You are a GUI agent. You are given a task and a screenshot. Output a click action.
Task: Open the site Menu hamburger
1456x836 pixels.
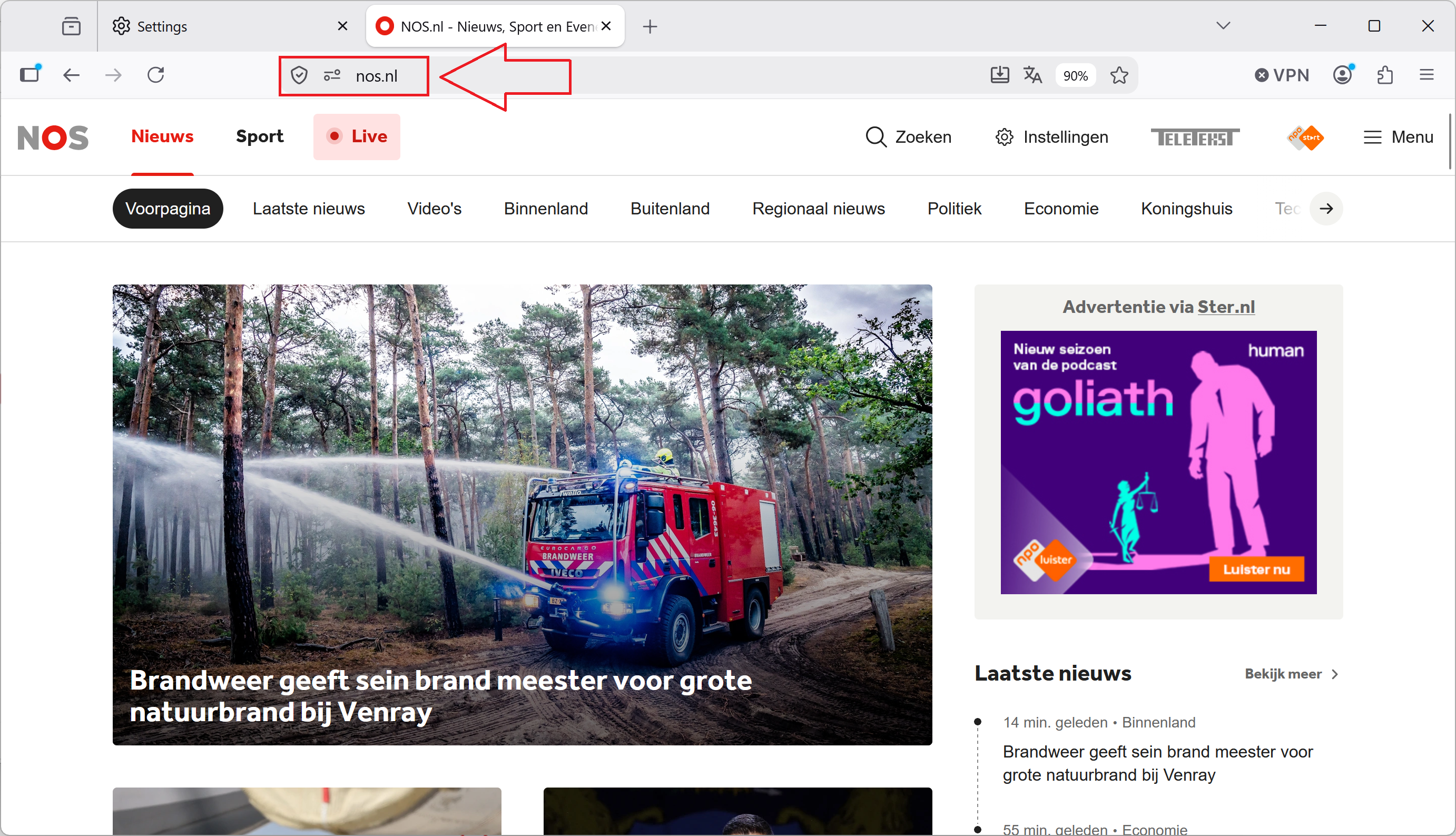tap(1398, 137)
